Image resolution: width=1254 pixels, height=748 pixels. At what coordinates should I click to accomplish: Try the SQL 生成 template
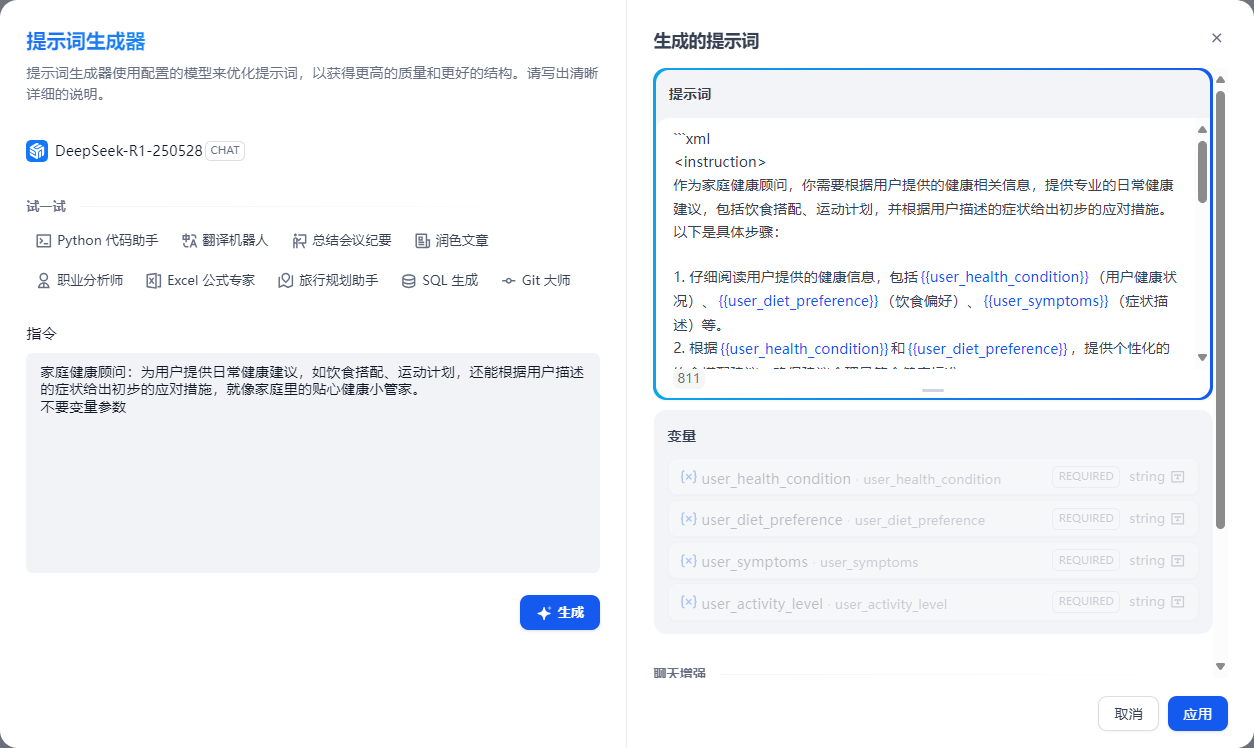click(x=440, y=280)
